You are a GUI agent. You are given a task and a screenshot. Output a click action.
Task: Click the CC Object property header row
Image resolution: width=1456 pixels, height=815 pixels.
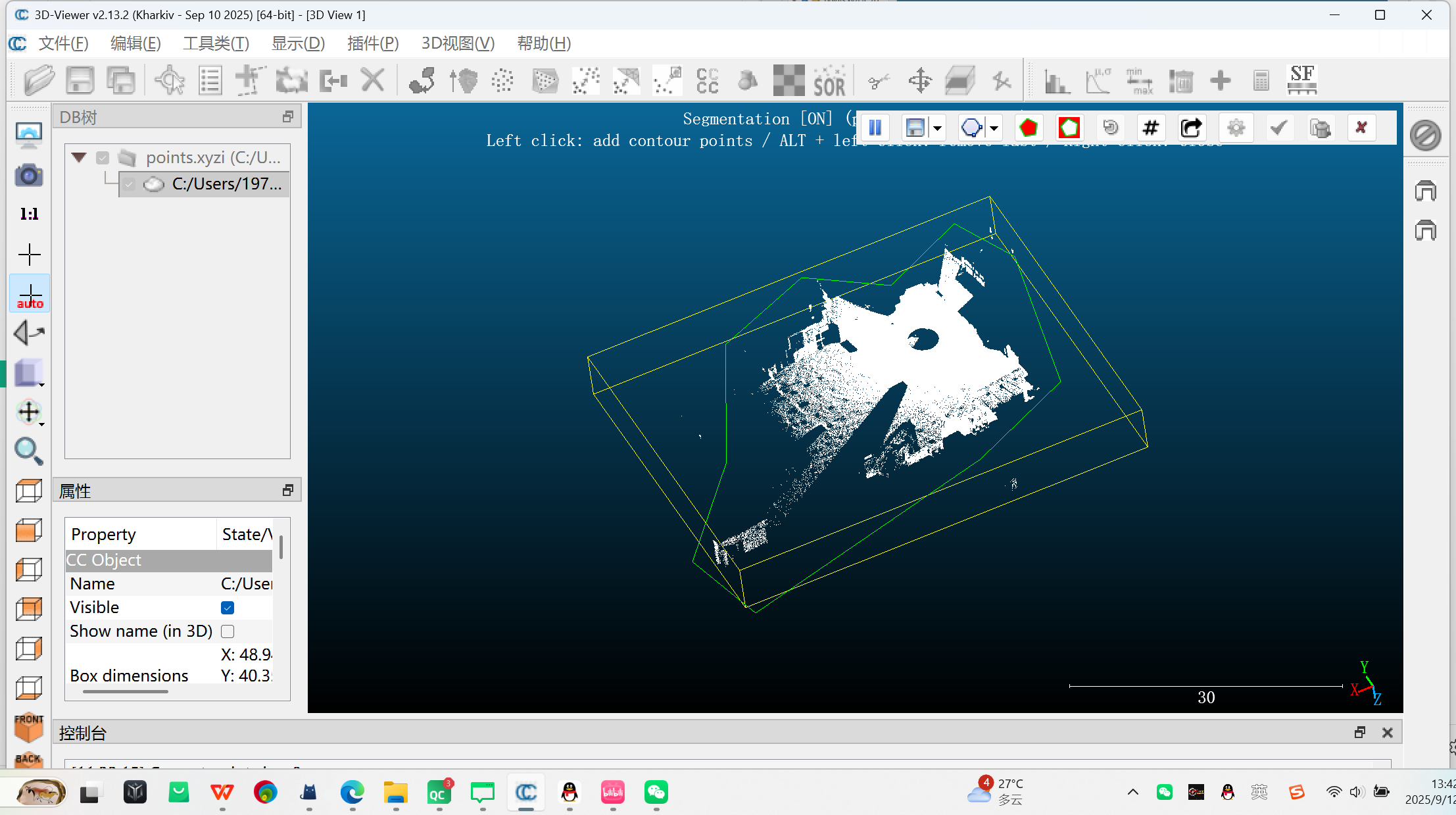168,560
